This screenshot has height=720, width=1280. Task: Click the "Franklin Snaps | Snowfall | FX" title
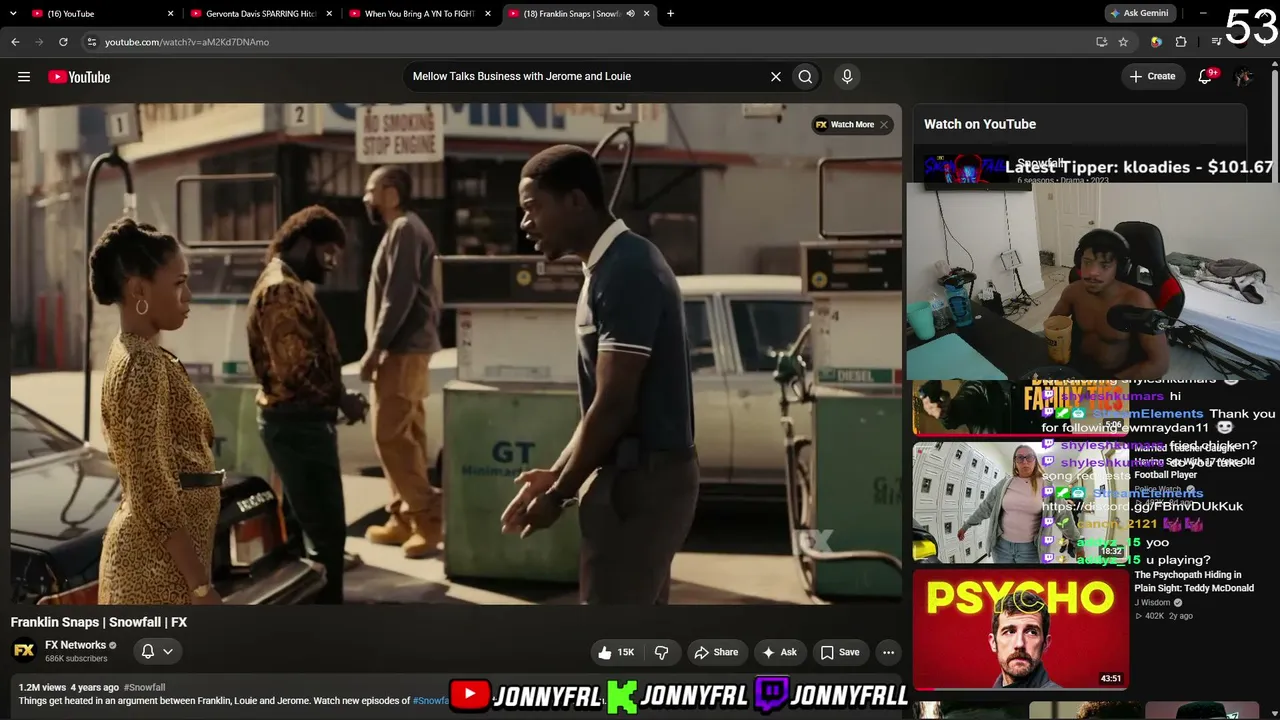99,622
